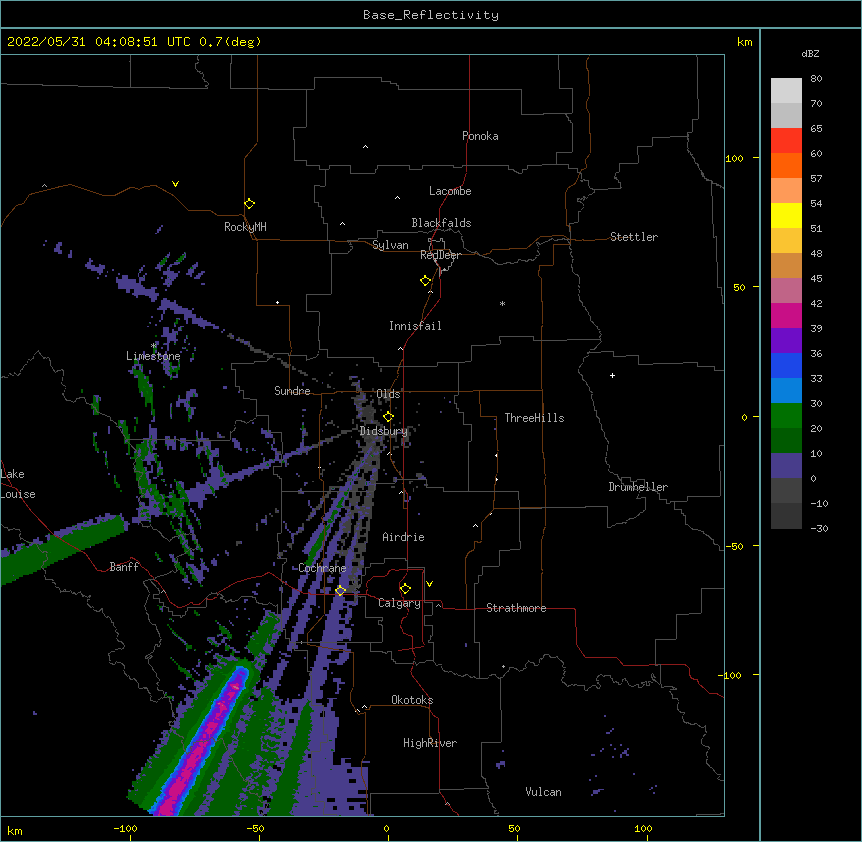The height and width of the screenshot is (842, 862).
Task: Pick the light gray 80 dBZ legend color
Action: coord(786,90)
